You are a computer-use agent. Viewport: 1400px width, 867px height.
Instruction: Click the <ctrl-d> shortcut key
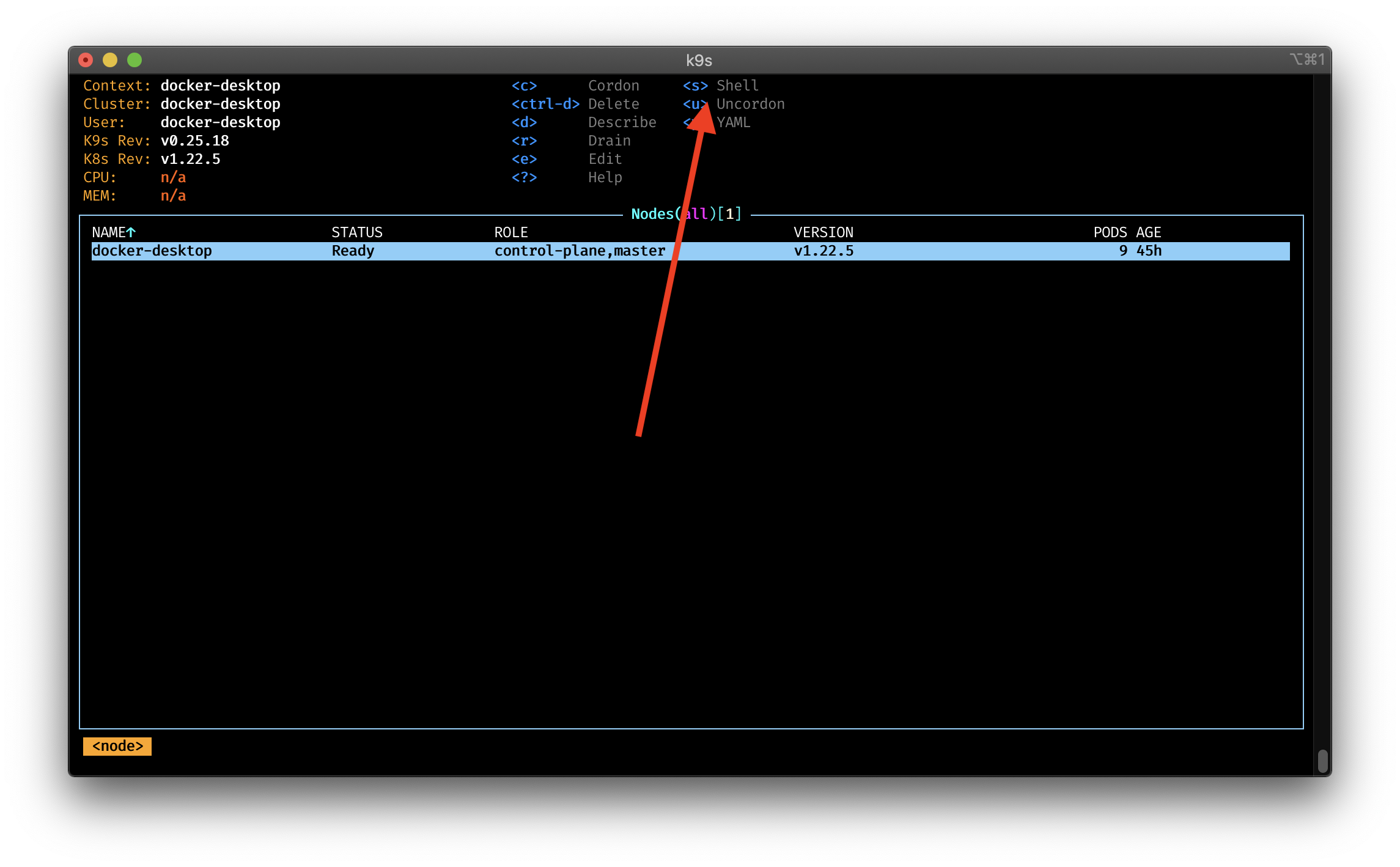tap(545, 104)
